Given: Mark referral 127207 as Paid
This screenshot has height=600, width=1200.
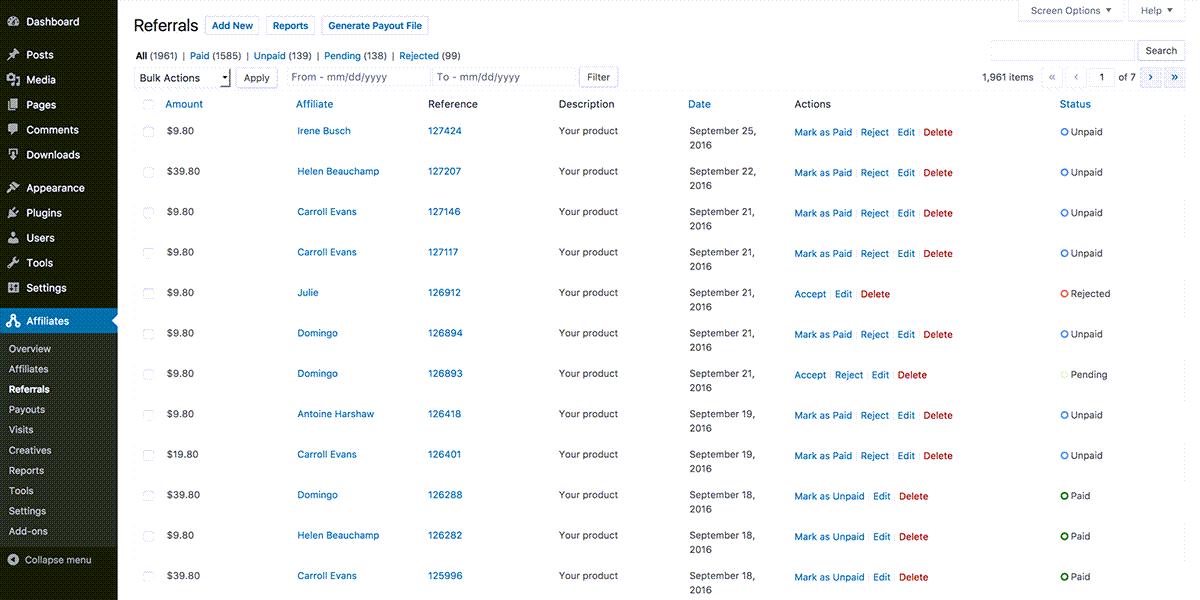Looking at the screenshot, I should [823, 173].
